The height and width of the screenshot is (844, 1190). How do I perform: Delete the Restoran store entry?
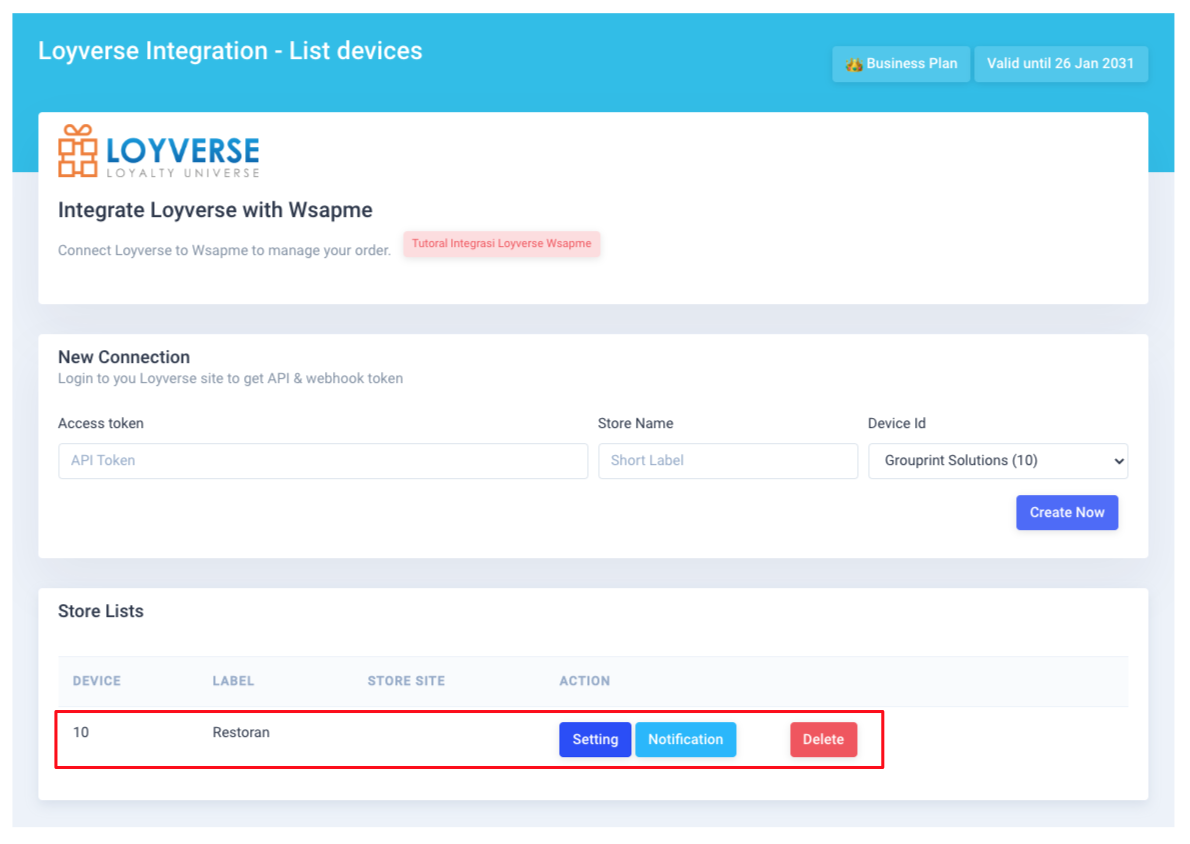click(x=823, y=739)
